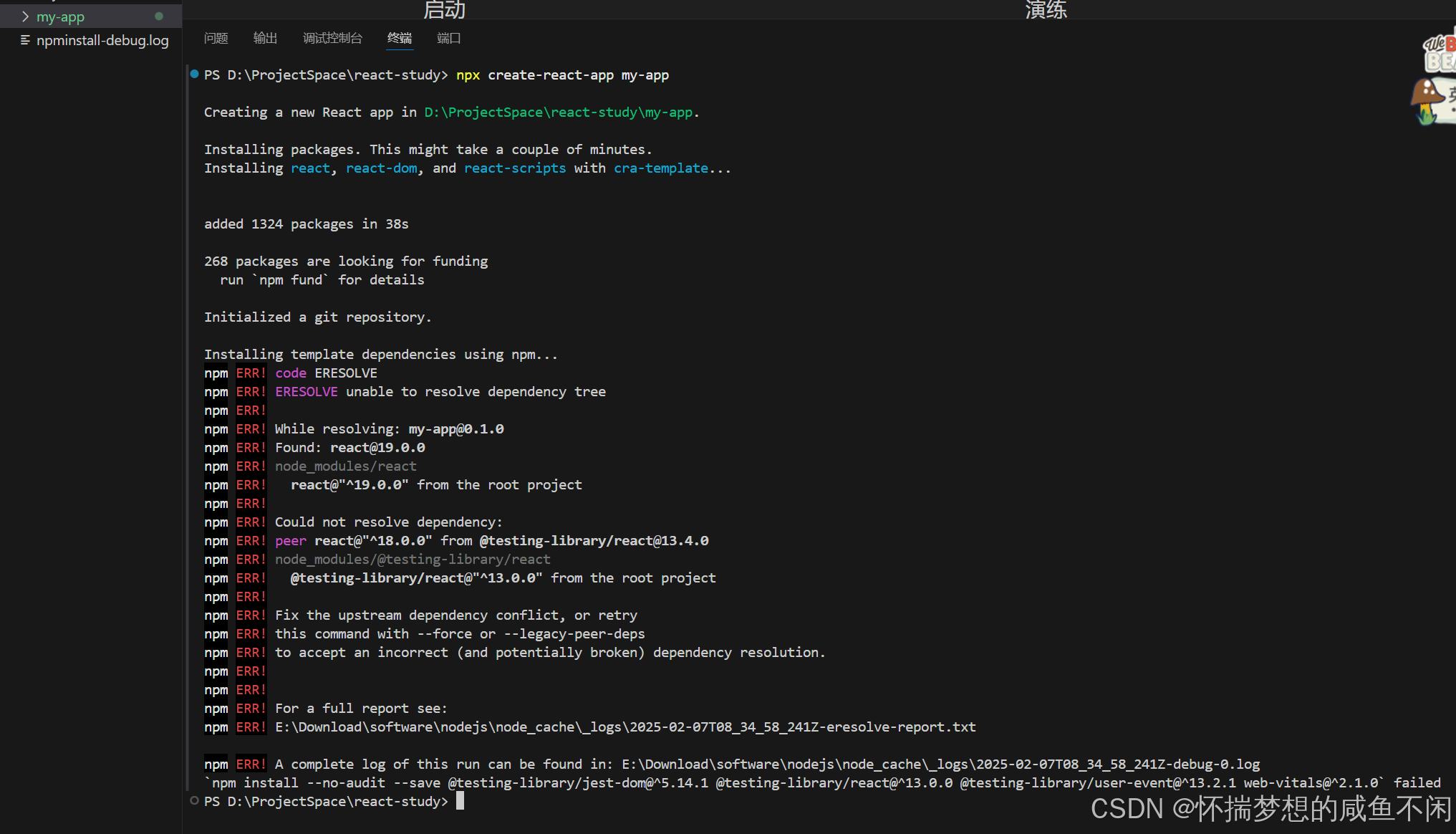Click the hollow circle beside the last prompt
1456x834 pixels.
194,800
